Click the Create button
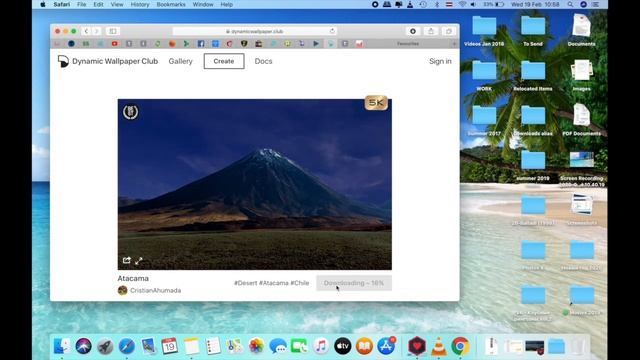 coord(224,61)
